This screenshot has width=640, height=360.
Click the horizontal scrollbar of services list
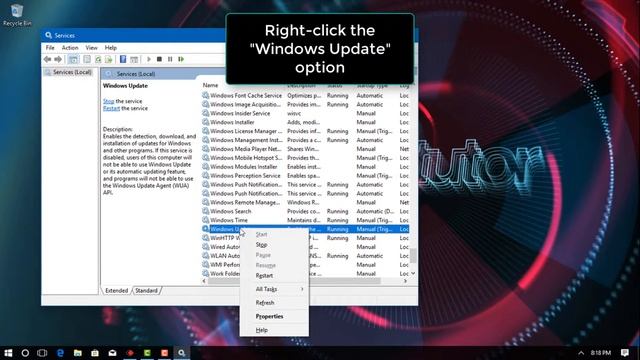coord(294,281)
